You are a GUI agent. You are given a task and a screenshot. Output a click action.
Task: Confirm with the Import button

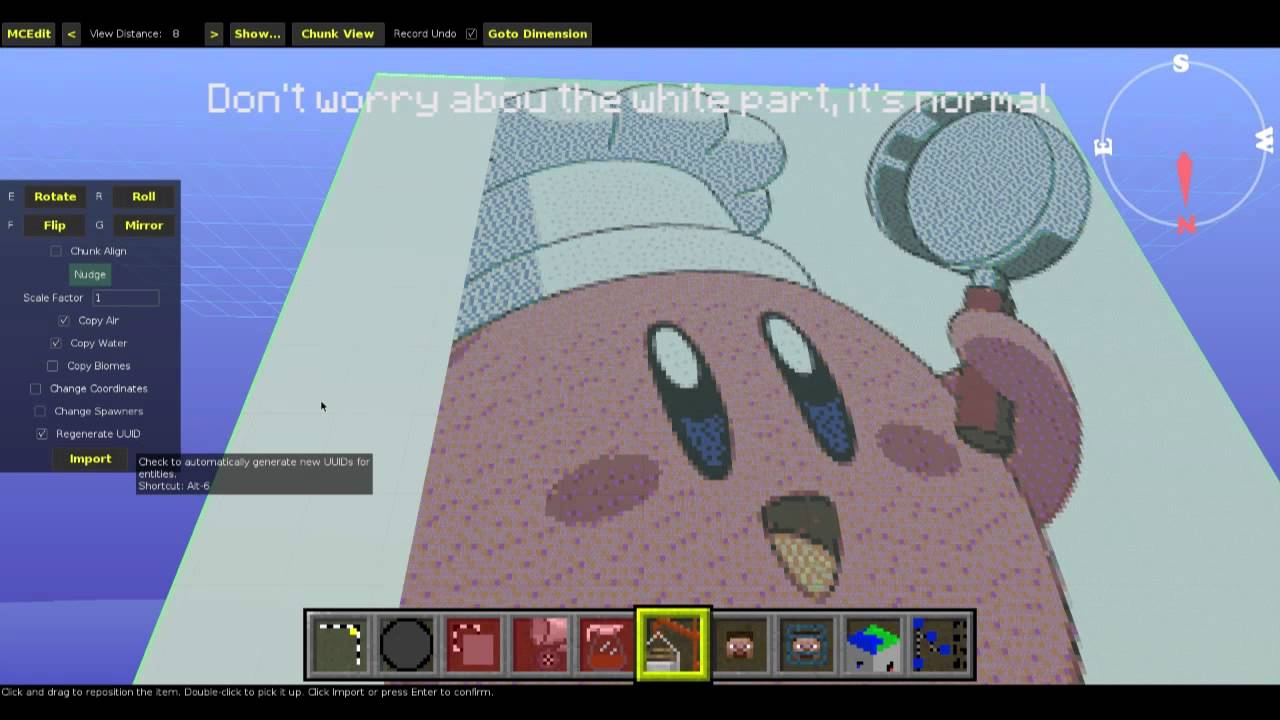point(90,459)
